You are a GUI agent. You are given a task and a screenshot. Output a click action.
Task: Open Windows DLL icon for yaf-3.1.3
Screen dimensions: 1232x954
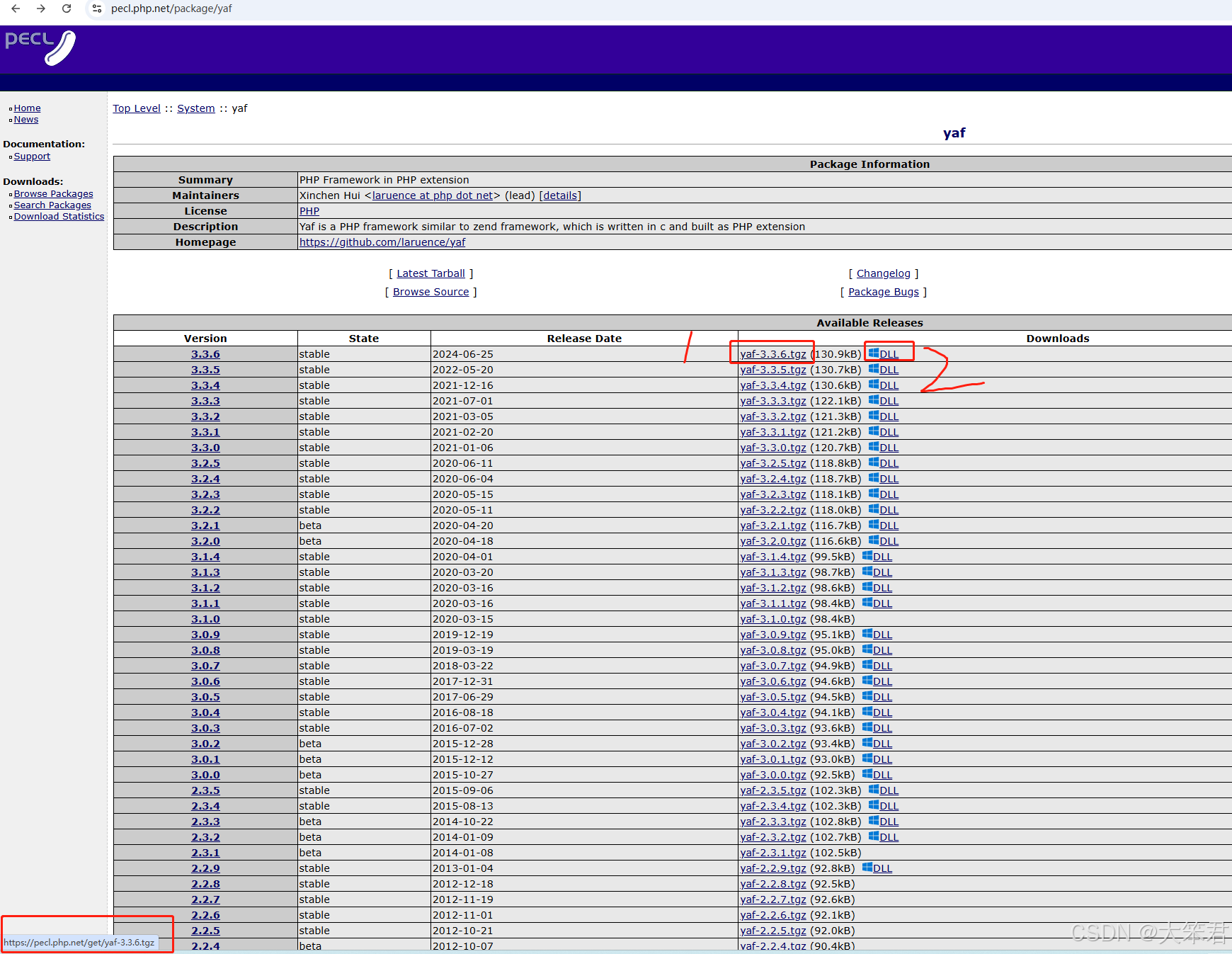point(867,572)
